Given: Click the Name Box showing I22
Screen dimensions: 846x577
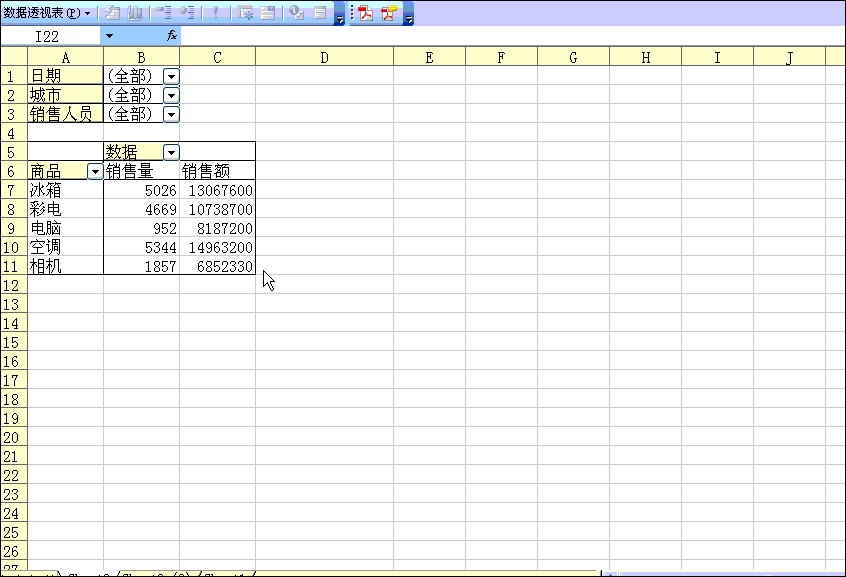Looking at the screenshot, I should pos(50,36).
